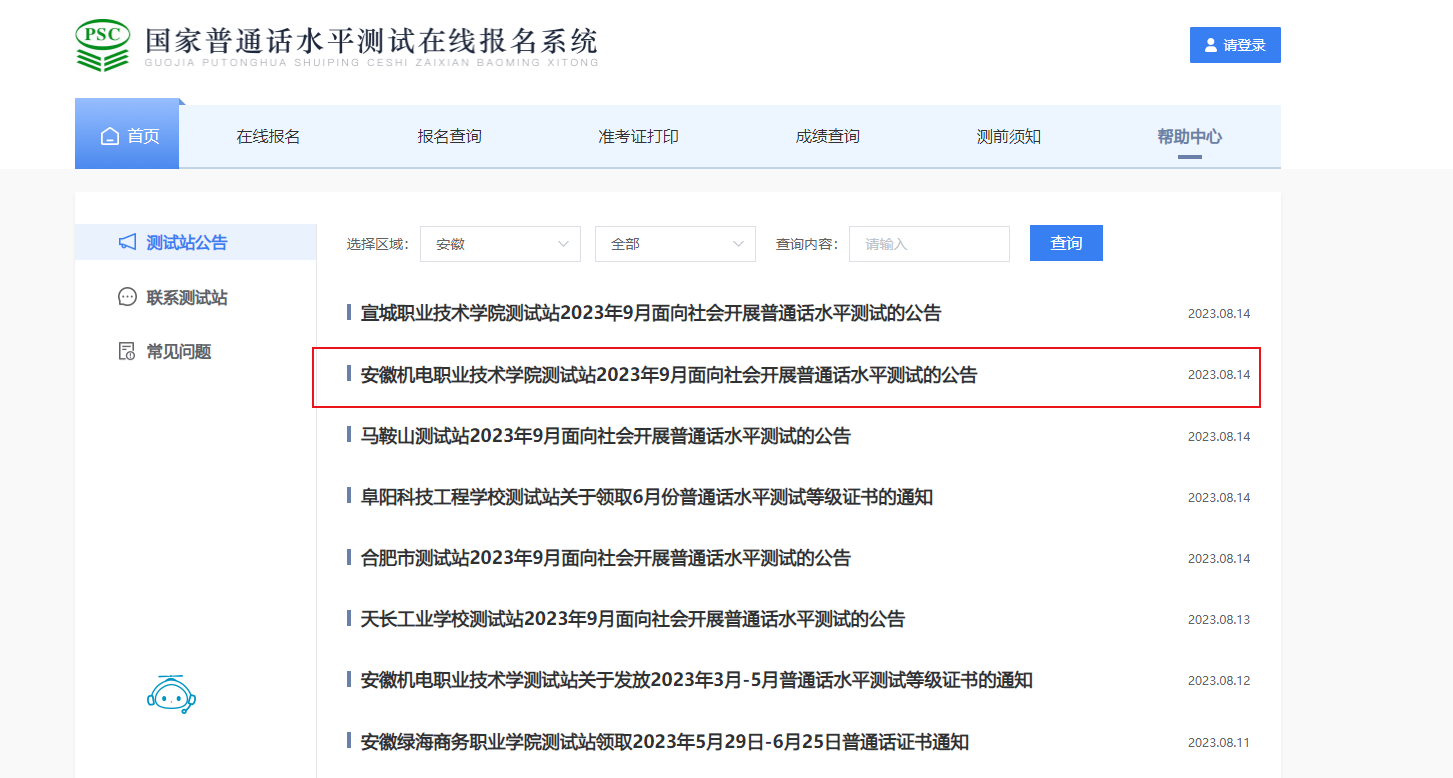Click date 2023.08.14 of 宣城职业技术学院 row
Image resolution: width=1453 pixels, height=778 pixels.
tap(1219, 314)
